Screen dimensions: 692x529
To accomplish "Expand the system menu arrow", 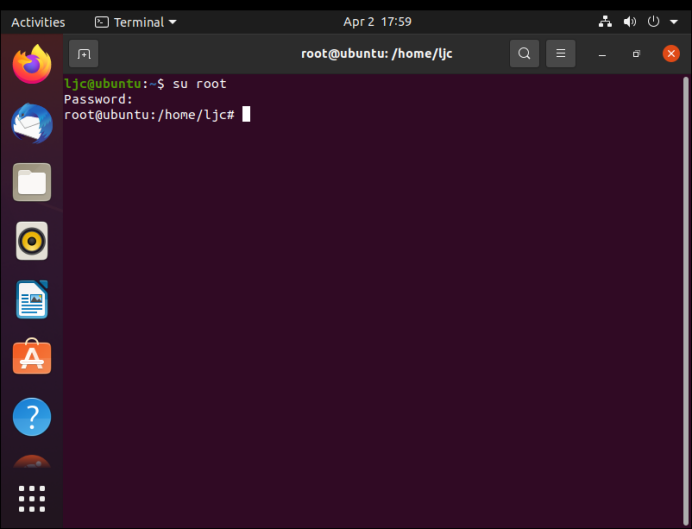I will pyautogui.click(x=673, y=22).
